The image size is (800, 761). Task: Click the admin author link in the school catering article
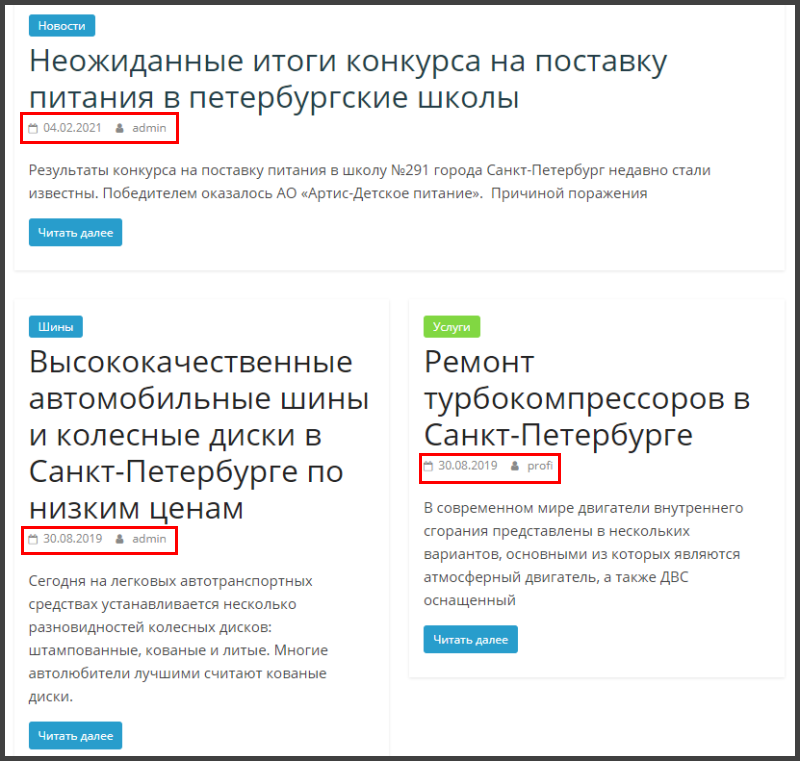149,128
